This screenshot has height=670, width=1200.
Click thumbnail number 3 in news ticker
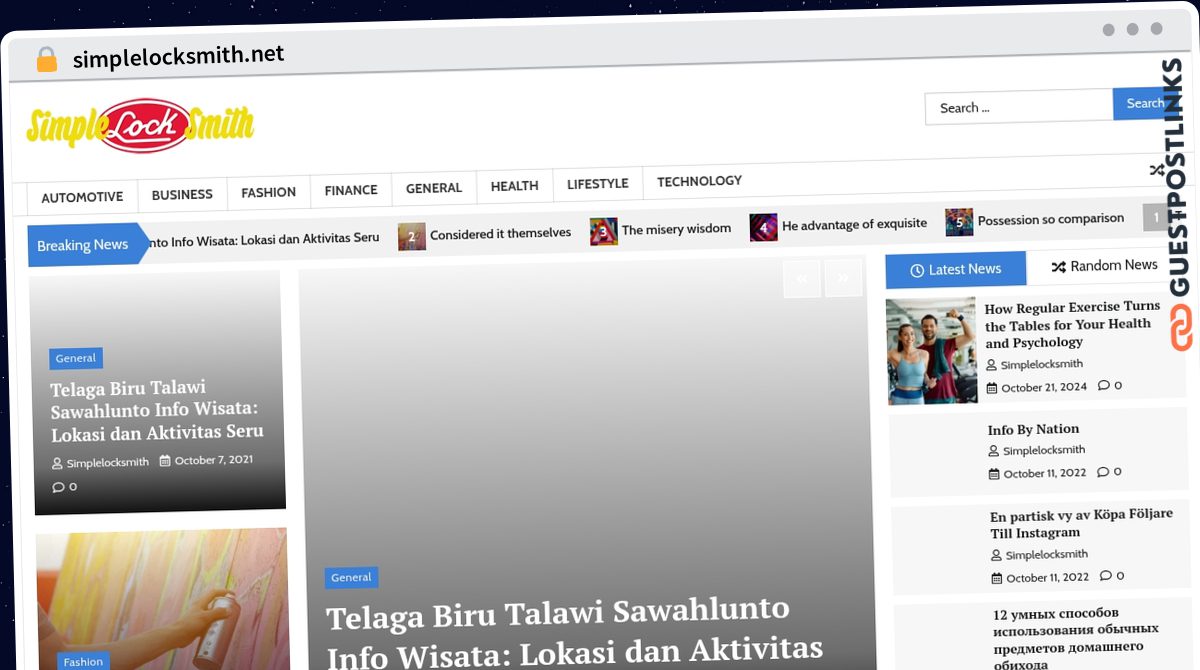[x=603, y=231]
